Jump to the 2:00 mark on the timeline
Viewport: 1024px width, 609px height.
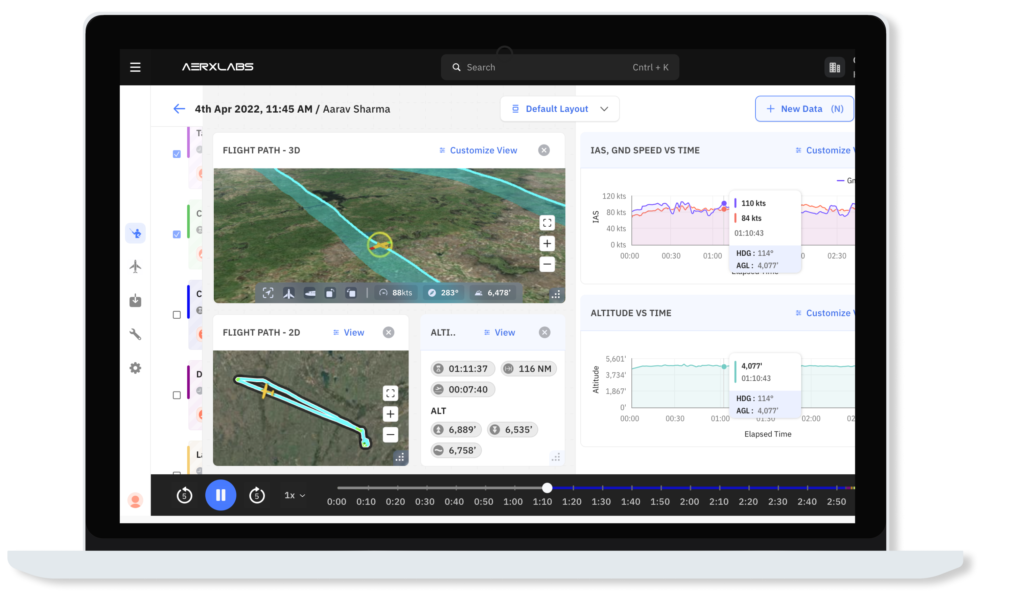[x=690, y=501]
